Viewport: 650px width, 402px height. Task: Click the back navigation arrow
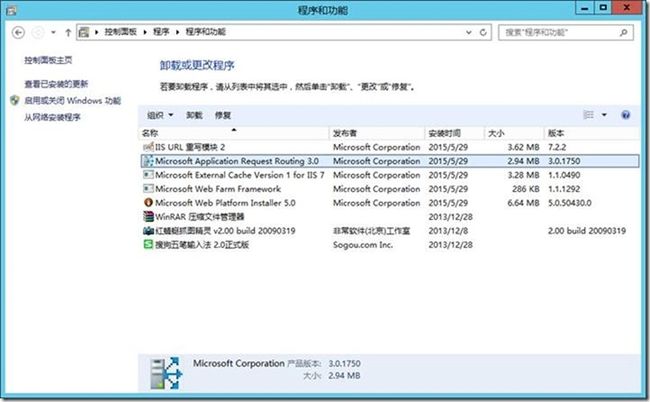(18, 32)
